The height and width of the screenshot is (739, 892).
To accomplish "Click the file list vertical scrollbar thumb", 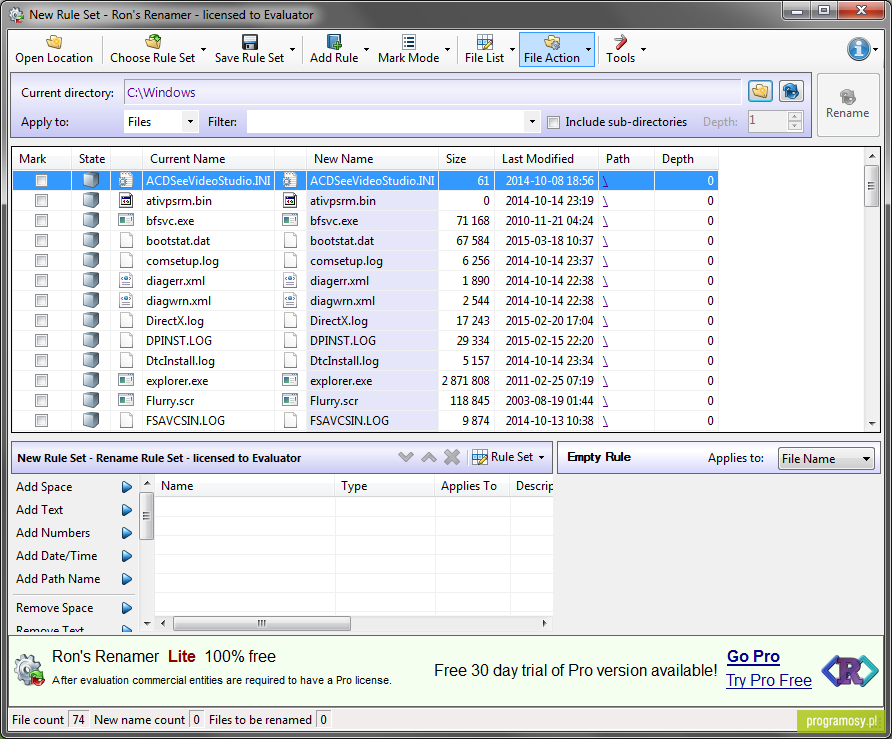I will (871, 185).
